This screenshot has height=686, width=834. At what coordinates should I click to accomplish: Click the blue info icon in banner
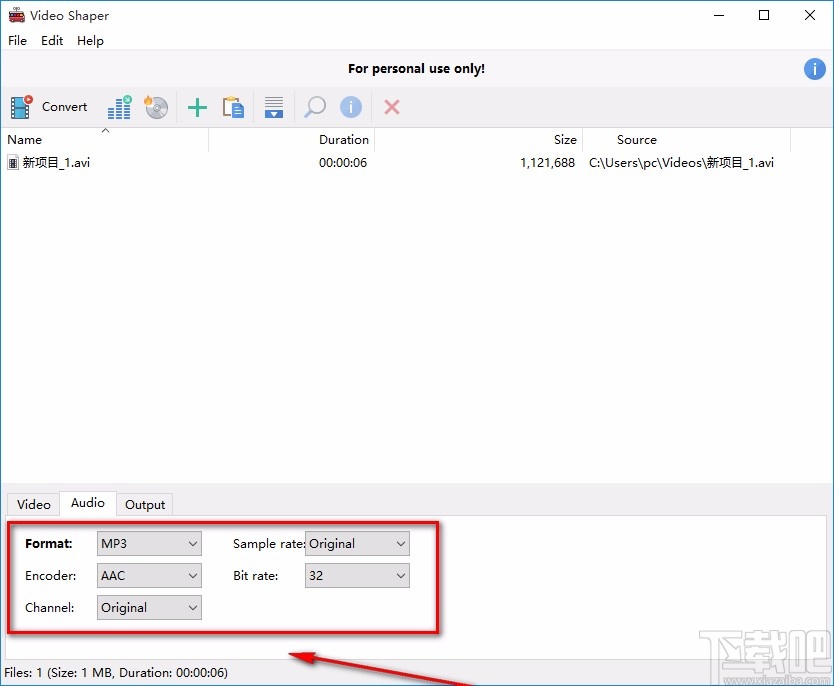pyautogui.click(x=814, y=69)
